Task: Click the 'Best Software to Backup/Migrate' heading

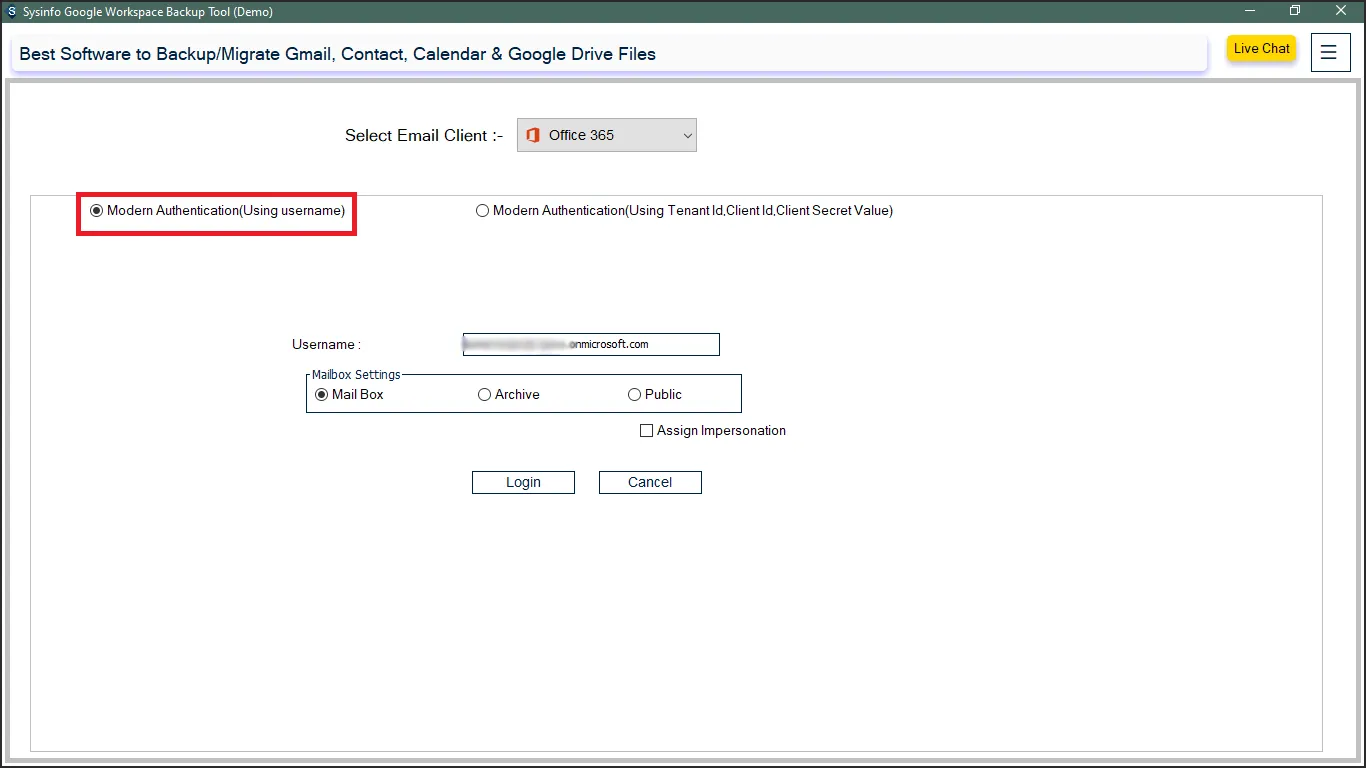Action: (x=338, y=54)
